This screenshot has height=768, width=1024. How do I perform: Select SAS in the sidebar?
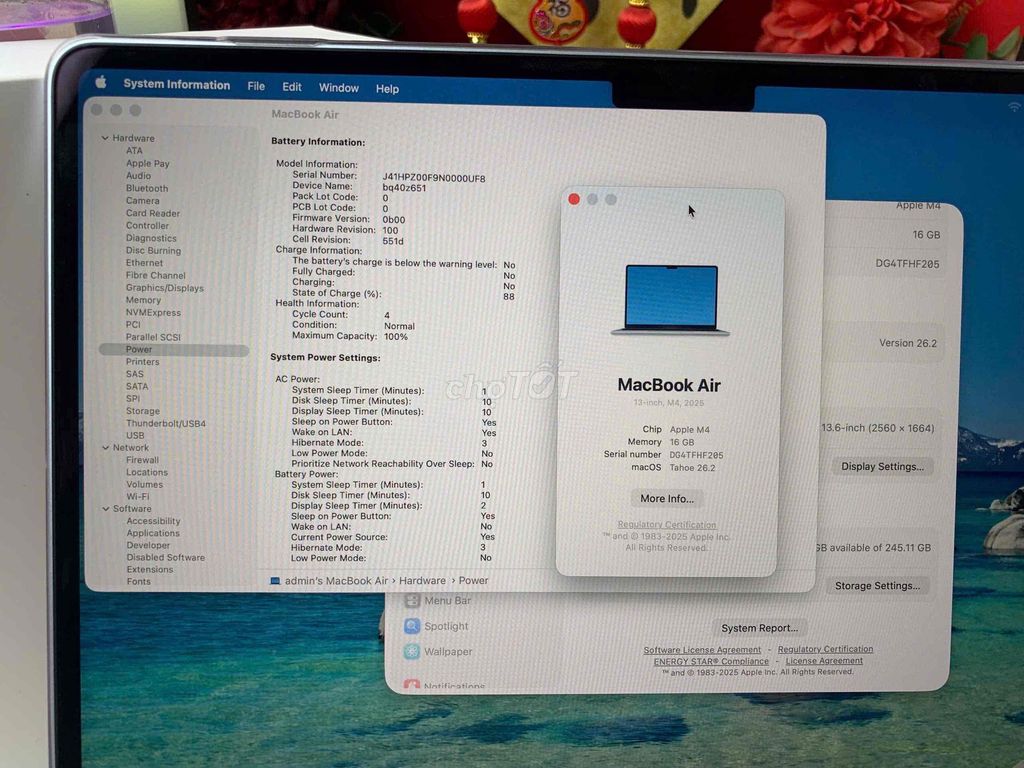pos(135,374)
